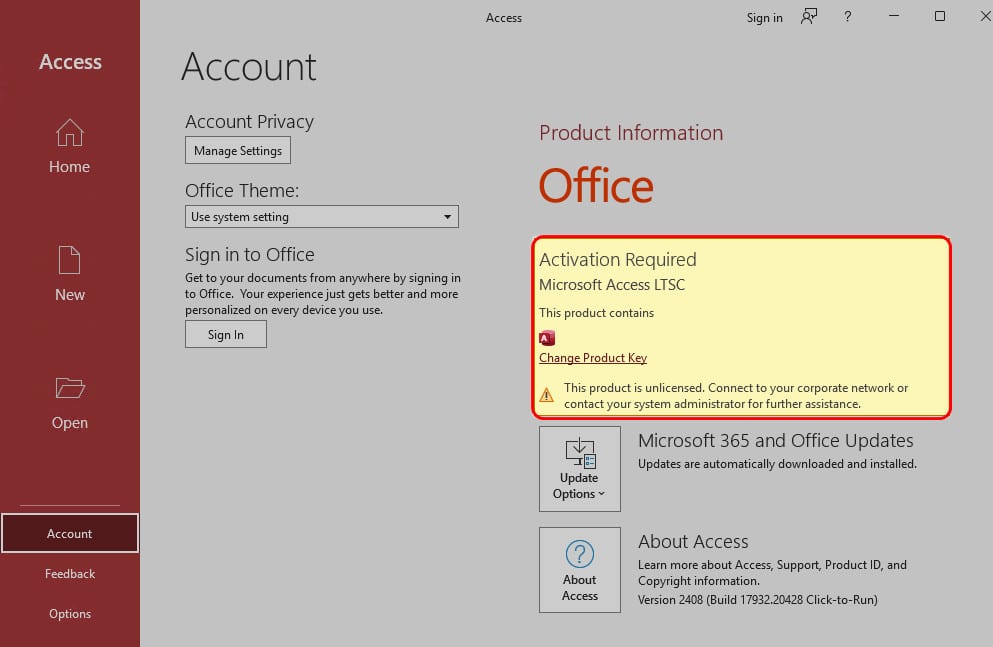Open the Feedback tab in sidebar
The image size is (993, 647).
tap(70, 574)
